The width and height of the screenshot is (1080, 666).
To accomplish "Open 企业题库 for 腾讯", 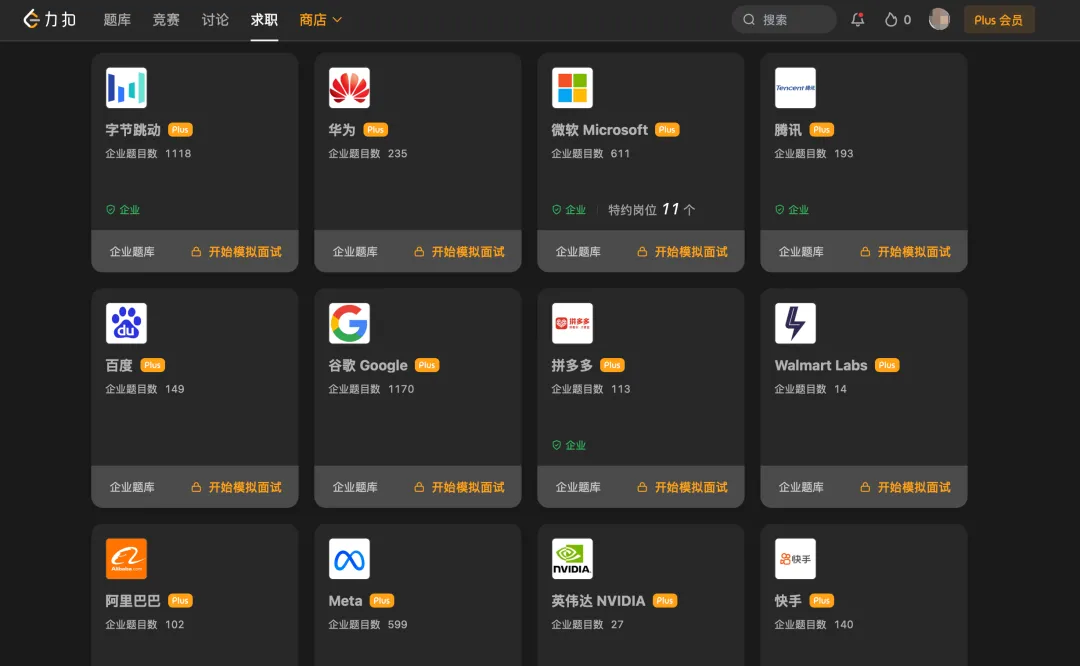I will tap(801, 251).
